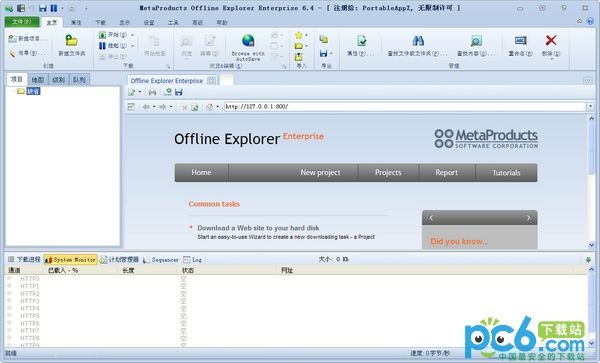Switch to the Map tab in left panel
This screenshot has width=600, height=363.
pos(38,80)
